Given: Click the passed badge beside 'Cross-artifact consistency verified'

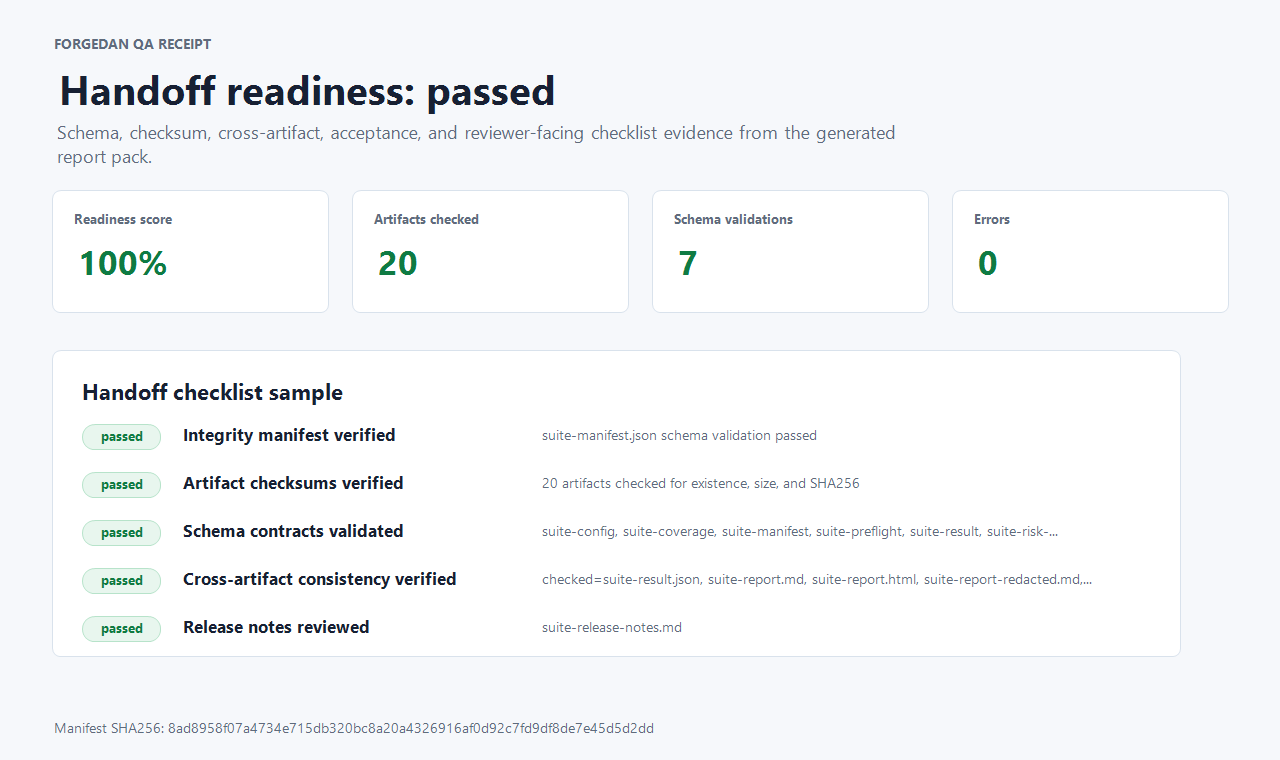Looking at the screenshot, I should (121, 580).
